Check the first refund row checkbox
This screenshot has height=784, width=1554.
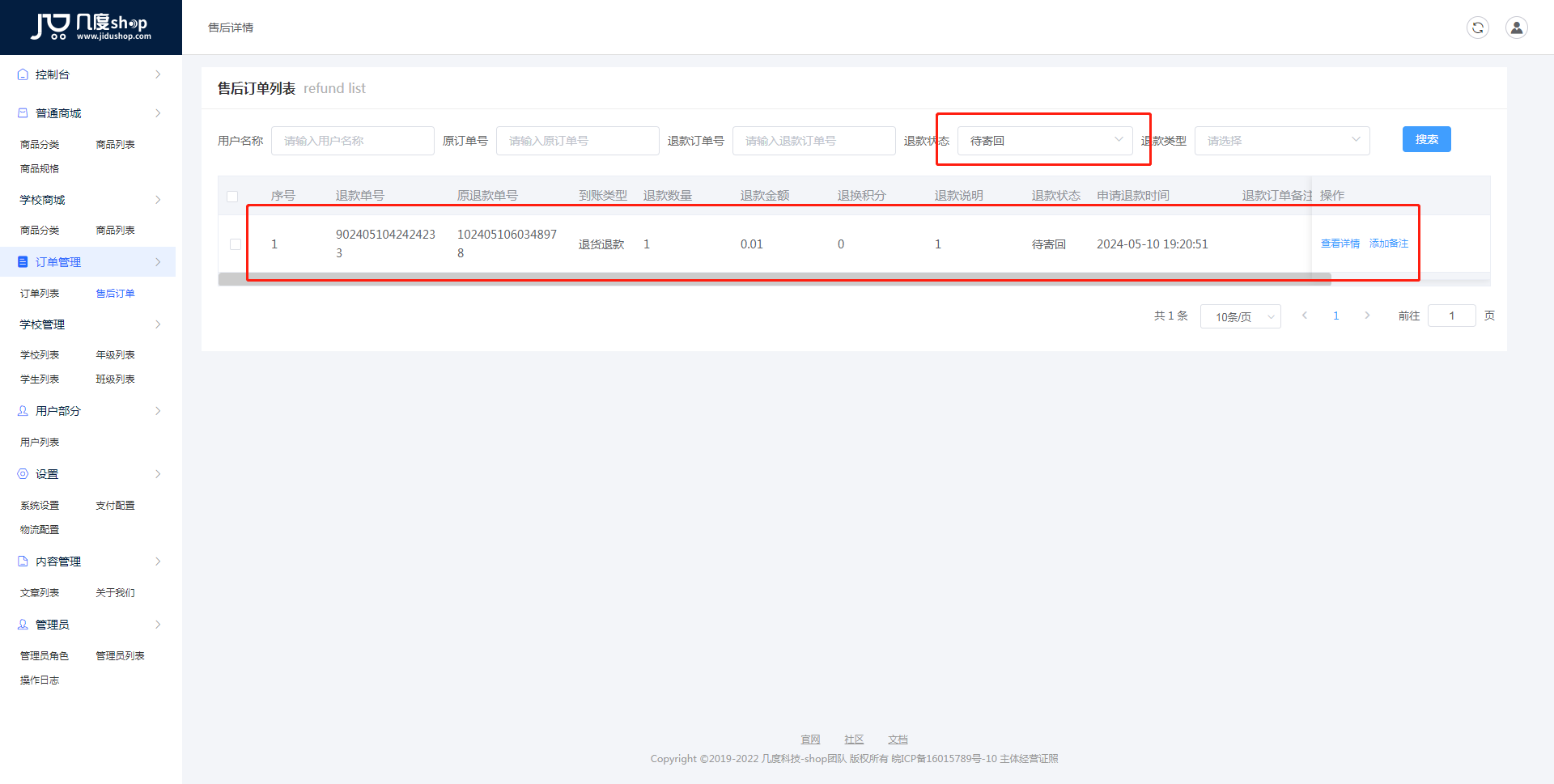click(236, 244)
